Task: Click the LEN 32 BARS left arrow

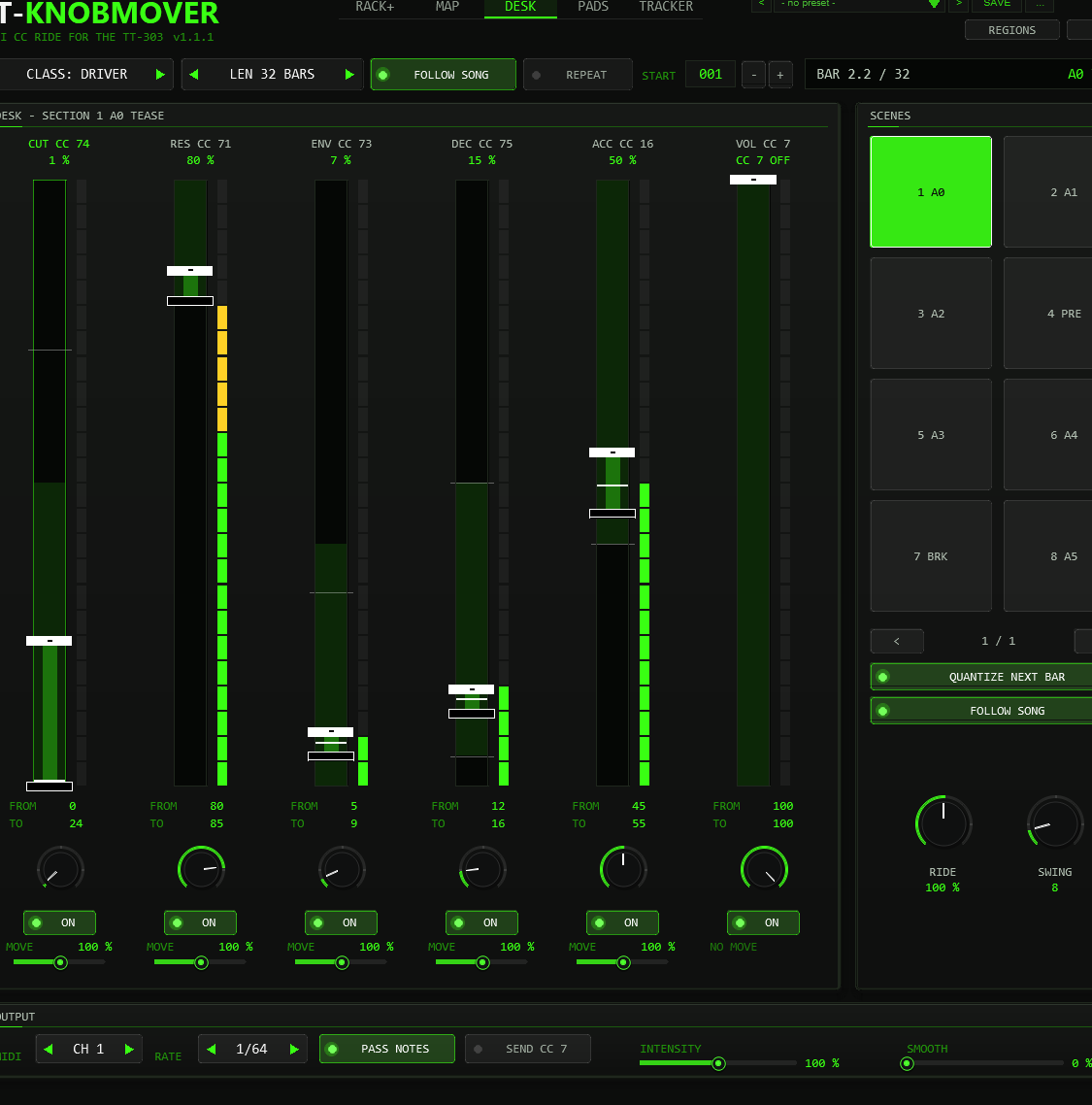Action: [194, 75]
